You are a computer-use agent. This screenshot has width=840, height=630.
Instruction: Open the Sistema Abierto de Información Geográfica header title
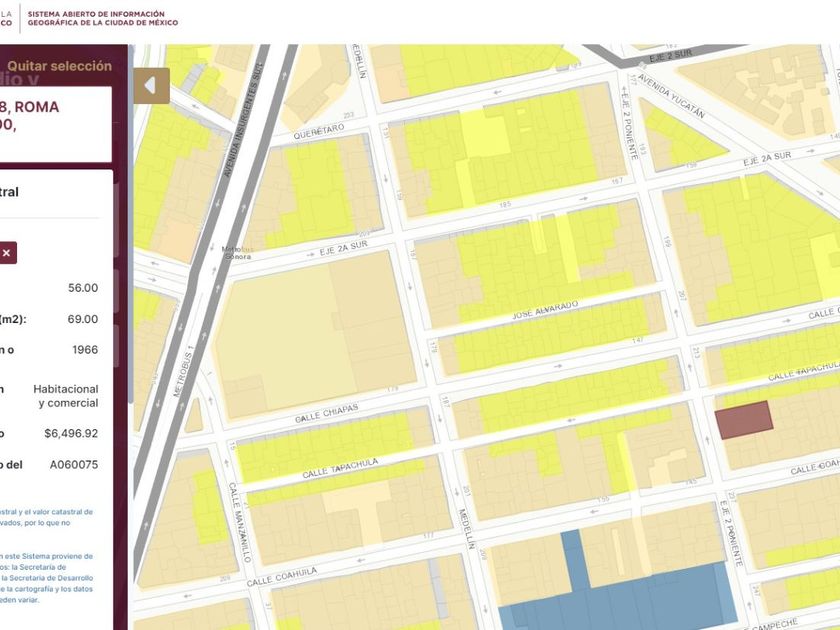click(x=102, y=18)
